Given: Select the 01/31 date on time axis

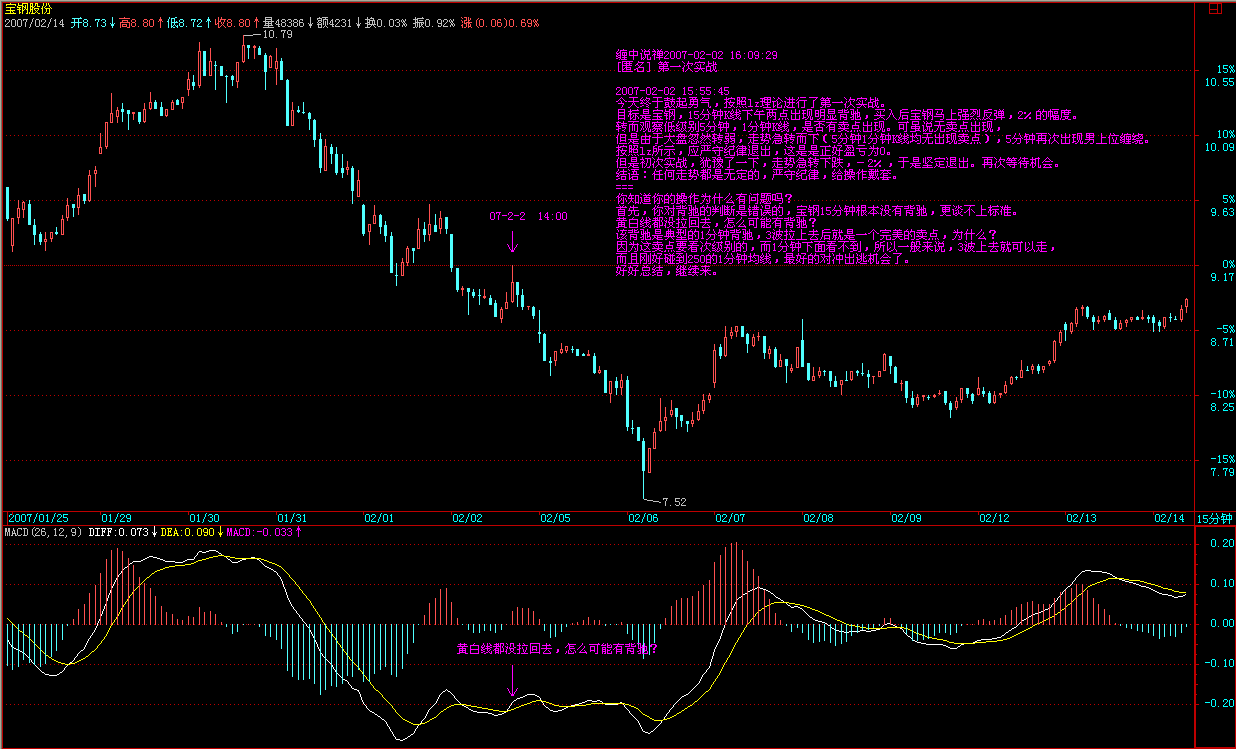Looking at the screenshot, I should coord(291,518).
